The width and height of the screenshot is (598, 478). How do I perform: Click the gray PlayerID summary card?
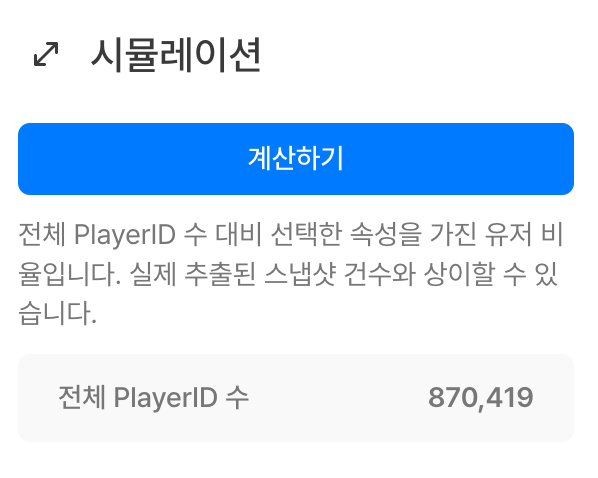point(296,398)
